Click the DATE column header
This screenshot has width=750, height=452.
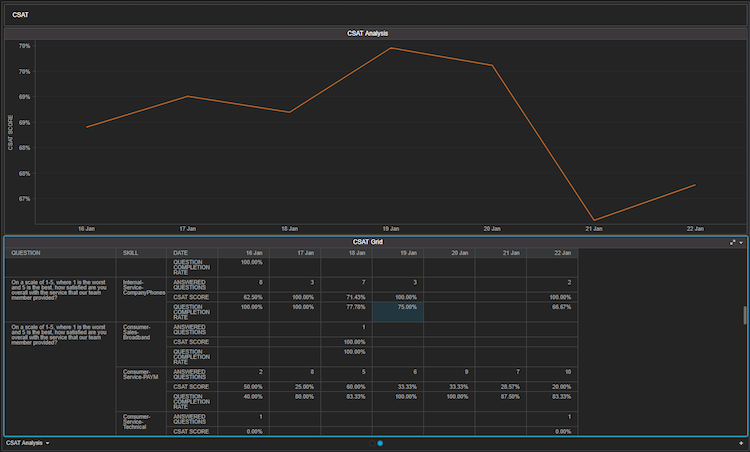[x=192, y=253]
